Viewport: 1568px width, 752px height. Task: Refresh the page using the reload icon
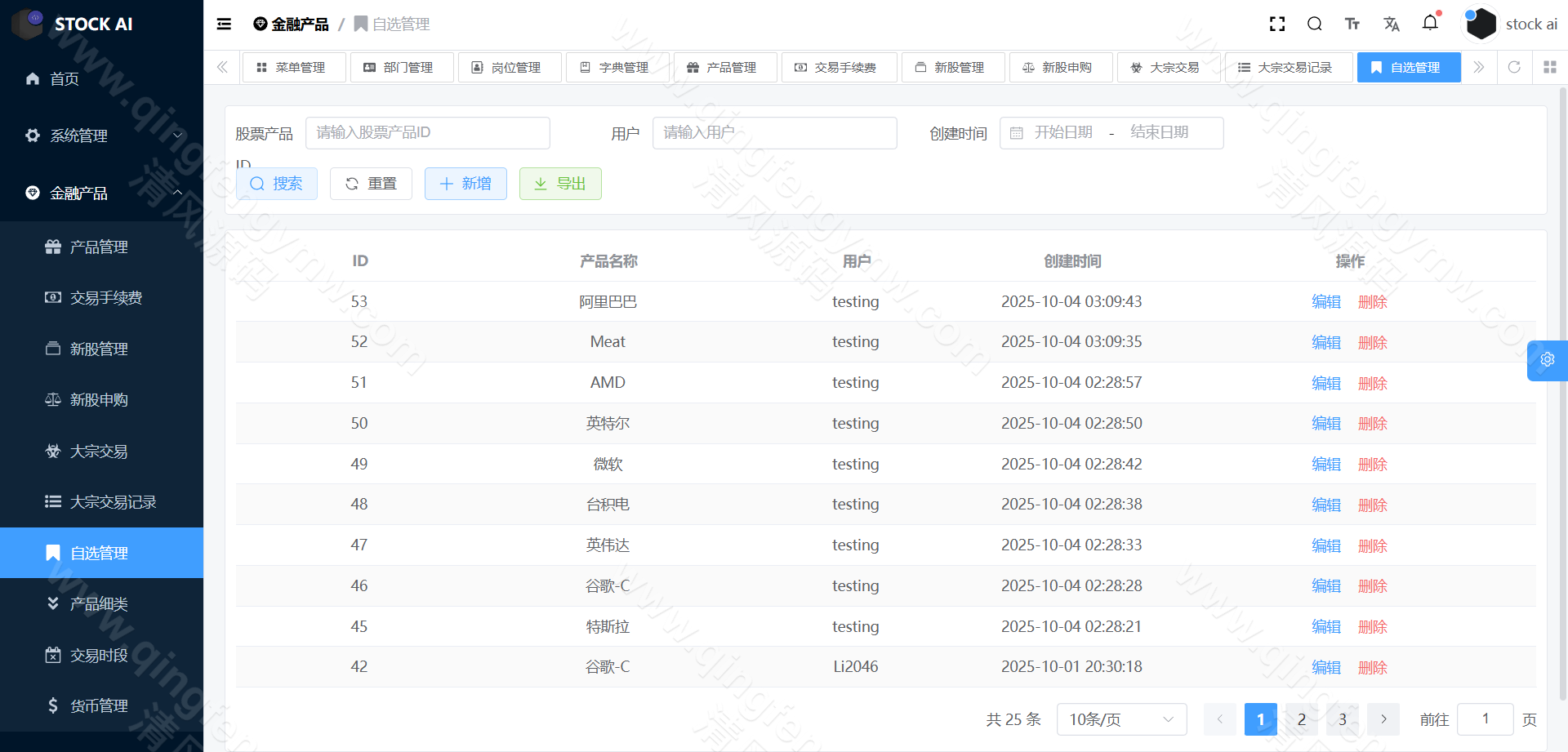pyautogui.click(x=1514, y=67)
